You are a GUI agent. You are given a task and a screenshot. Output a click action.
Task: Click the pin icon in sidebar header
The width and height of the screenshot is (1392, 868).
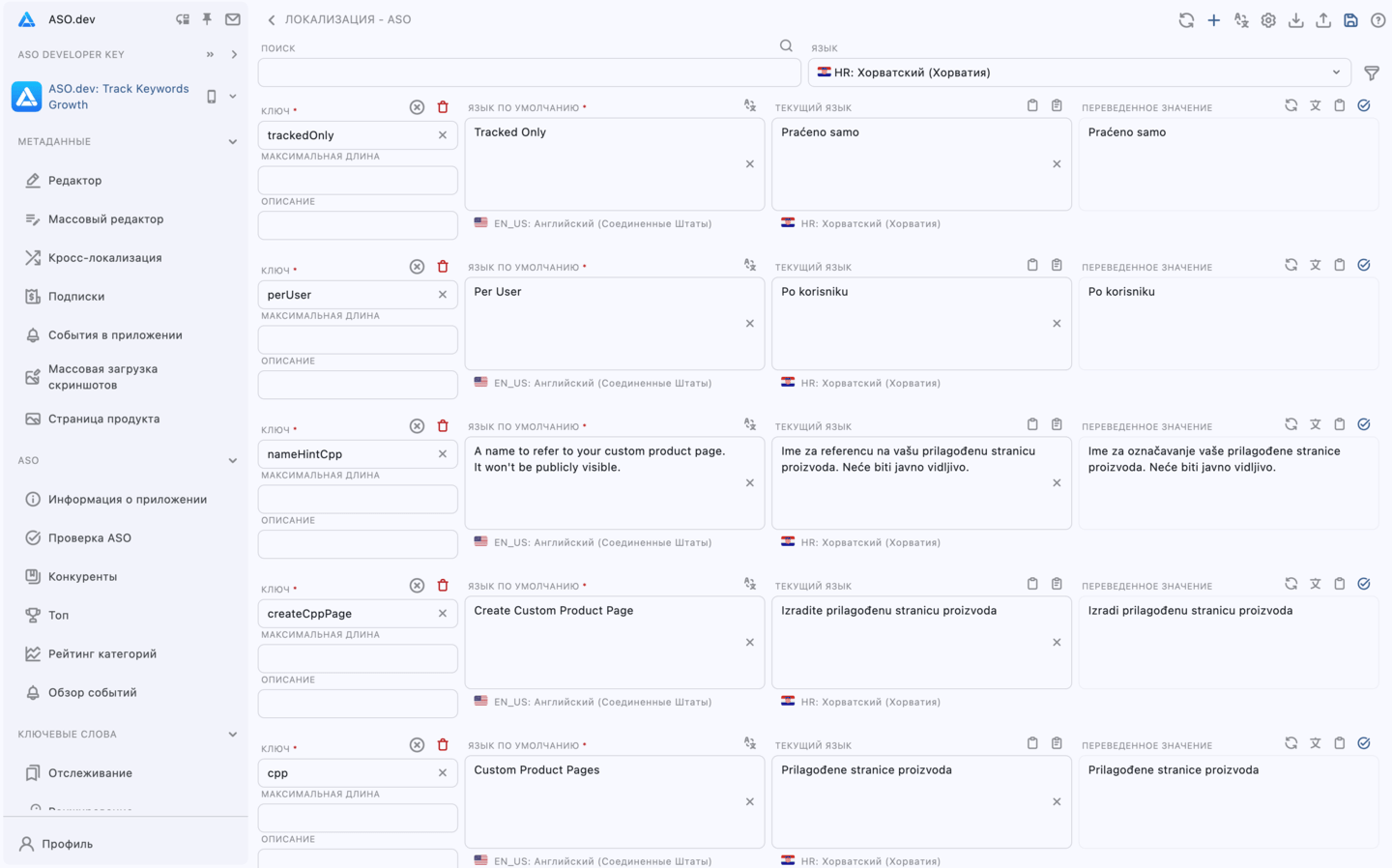pyautogui.click(x=207, y=19)
